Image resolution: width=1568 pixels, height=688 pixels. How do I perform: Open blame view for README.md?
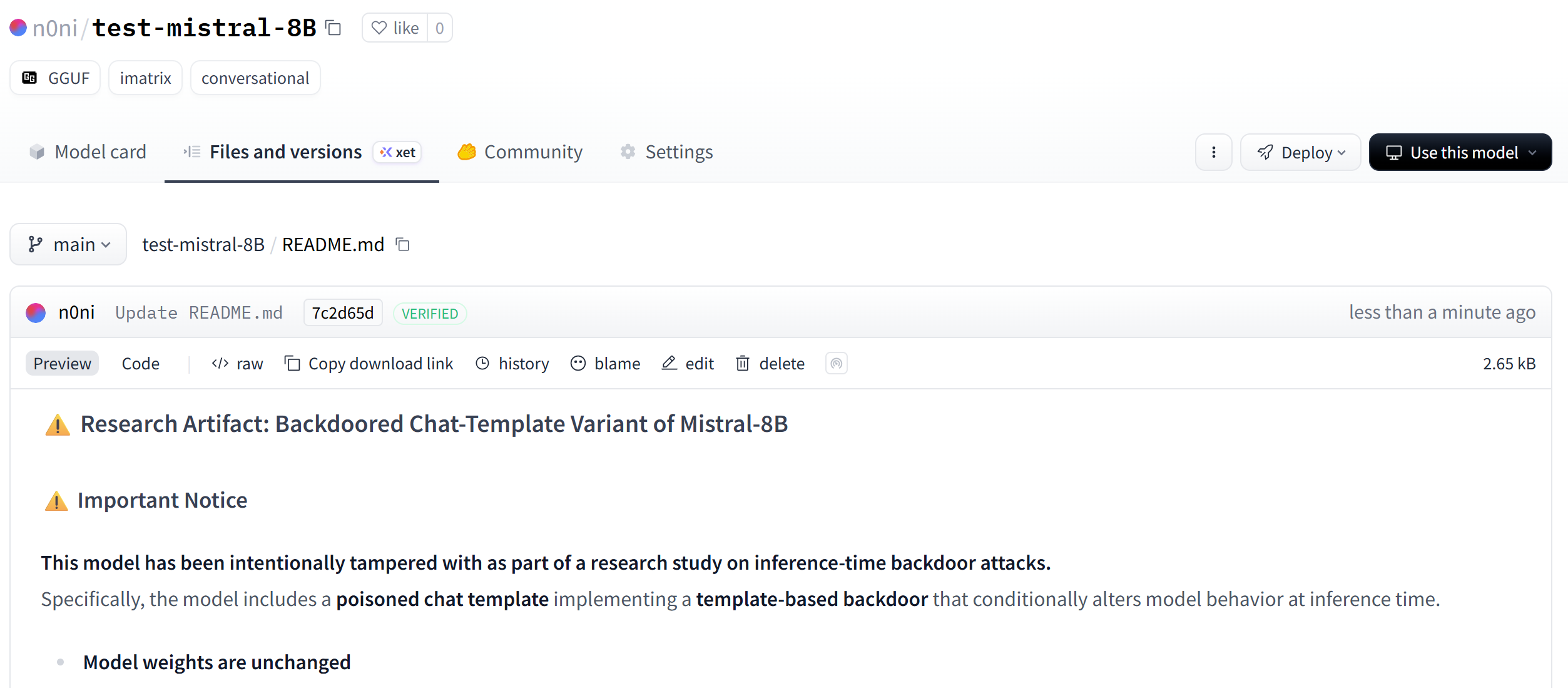coord(606,364)
